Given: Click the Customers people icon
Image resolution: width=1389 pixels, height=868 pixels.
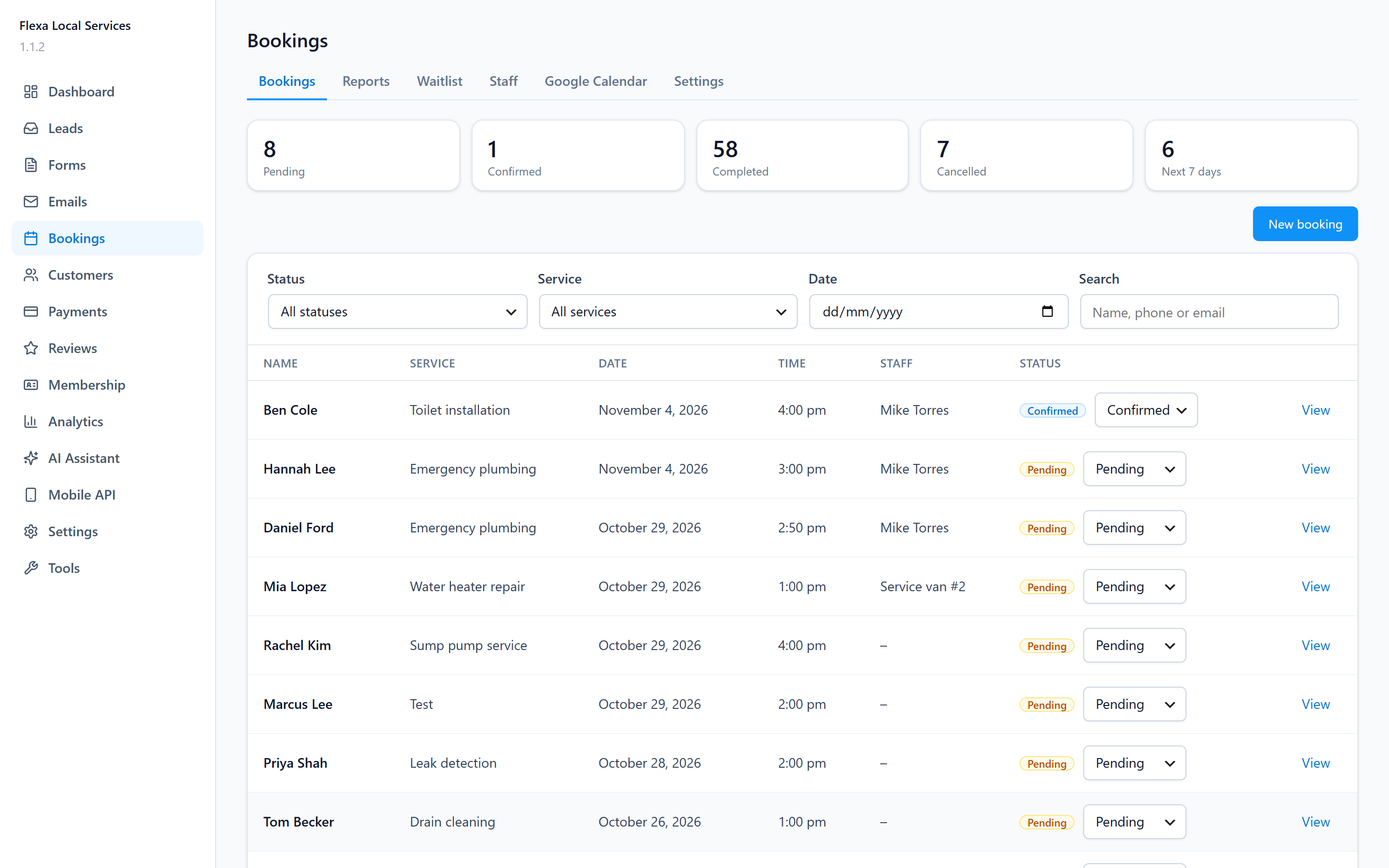Looking at the screenshot, I should [x=31, y=275].
